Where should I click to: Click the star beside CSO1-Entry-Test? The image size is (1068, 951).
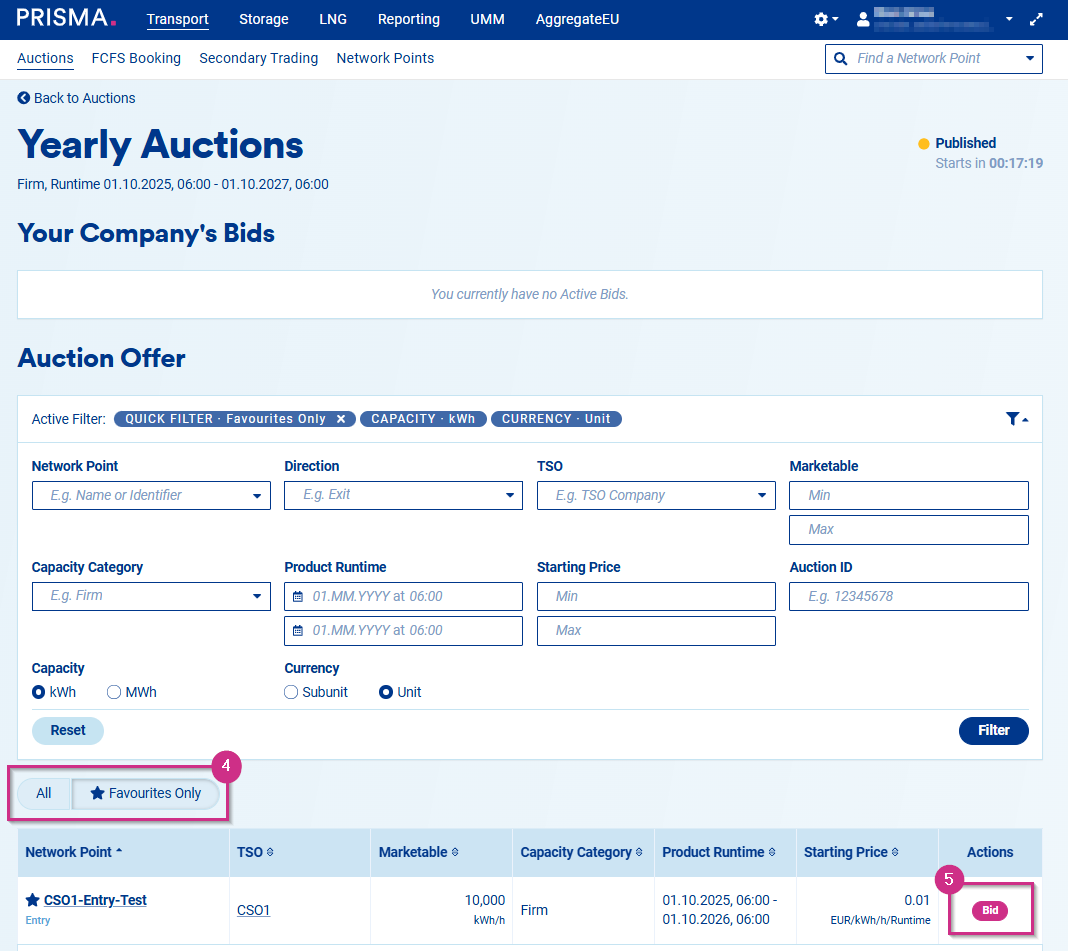(33, 901)
